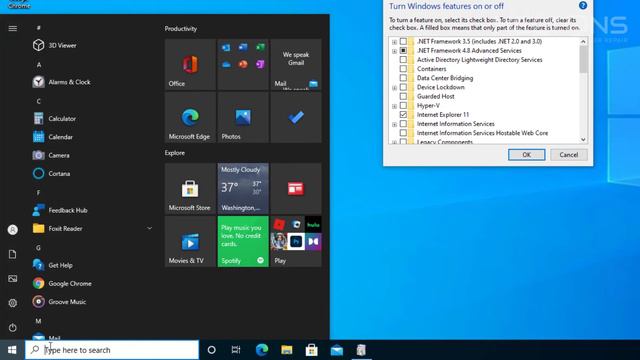Launch Google Chrome from app list
The height and width of the screenshot is (360, 640).
click(62, 283)
